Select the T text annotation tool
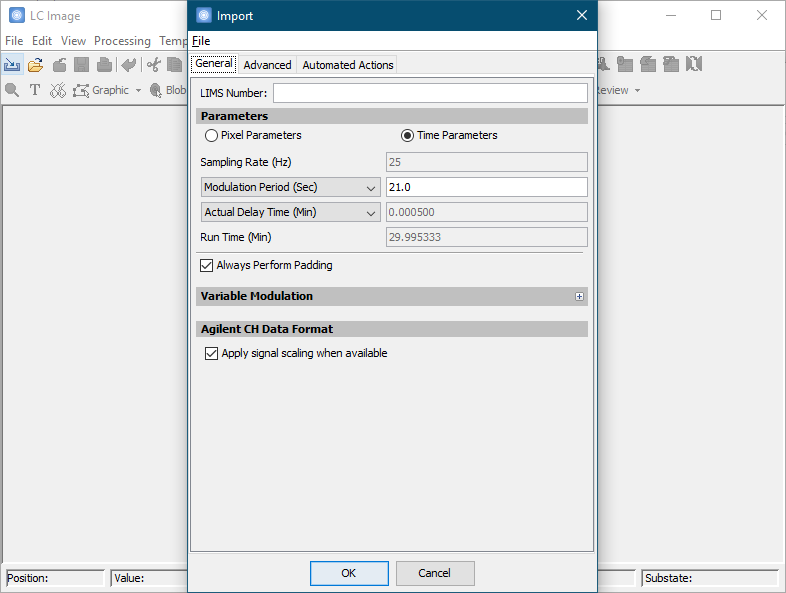The width and height of the screenshot is (786, 593). (x=35, y=90)
